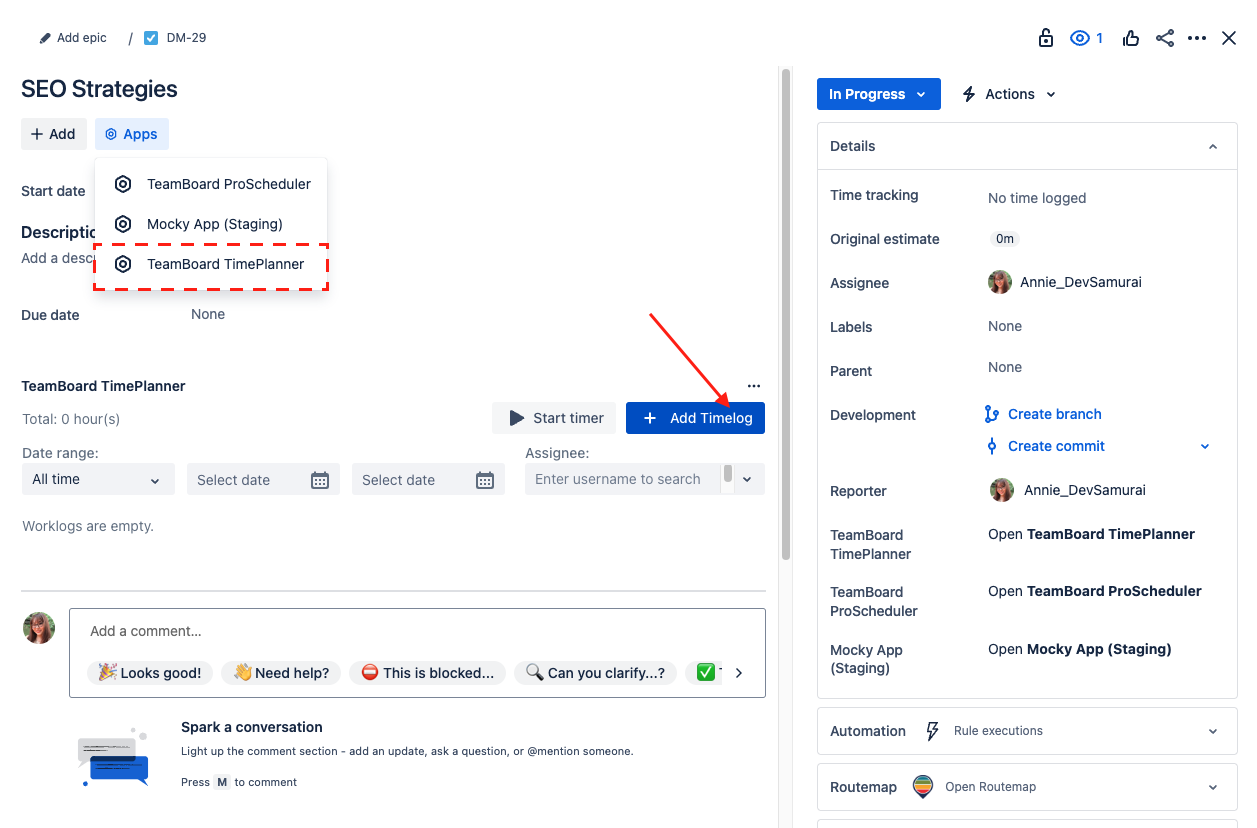Click the Automation lightning icon
Screen dimensions: 1257x828
pyautogui.click(x=932, y=731)
